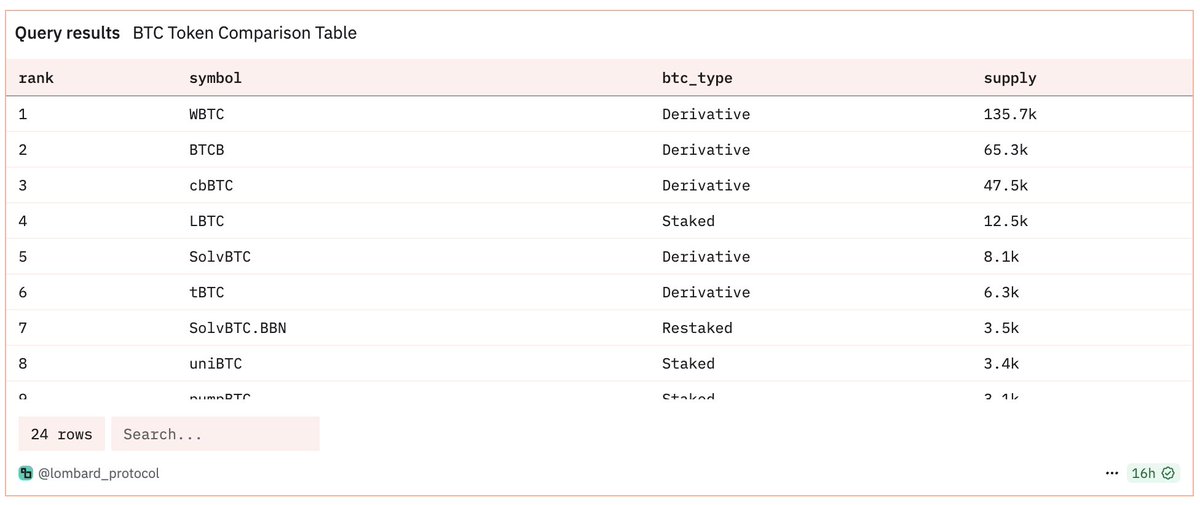Select the WBTC symbol cell
Viewport: 1200px width, 505px height.
click(x=206, y=114)
